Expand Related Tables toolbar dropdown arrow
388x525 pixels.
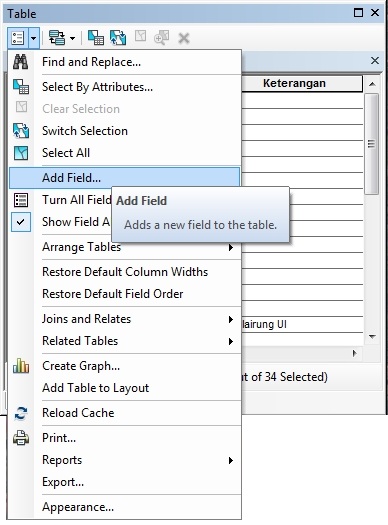point(72,38)
